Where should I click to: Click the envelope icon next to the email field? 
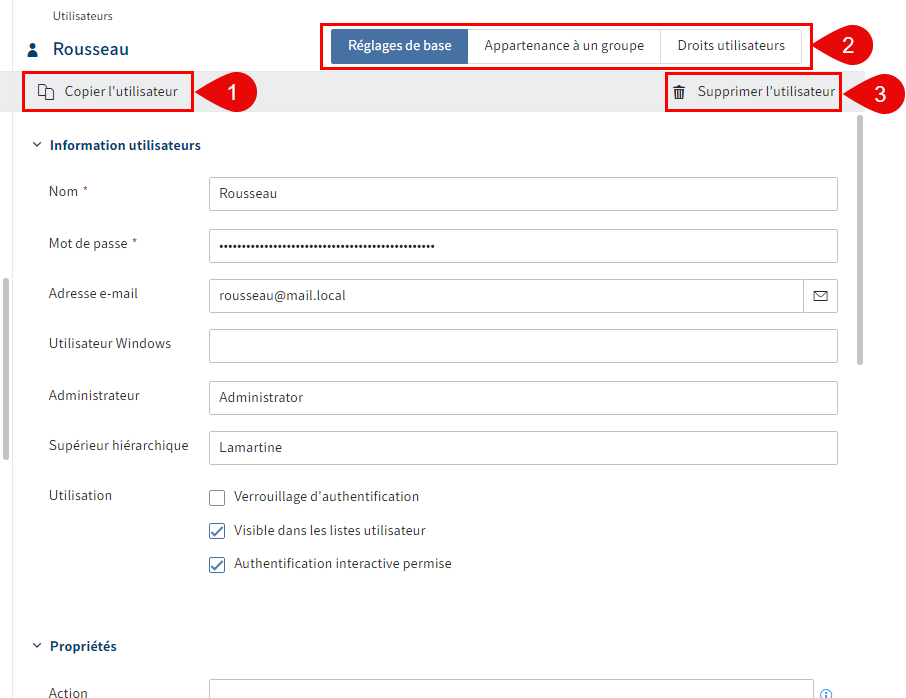coord(820,295)
